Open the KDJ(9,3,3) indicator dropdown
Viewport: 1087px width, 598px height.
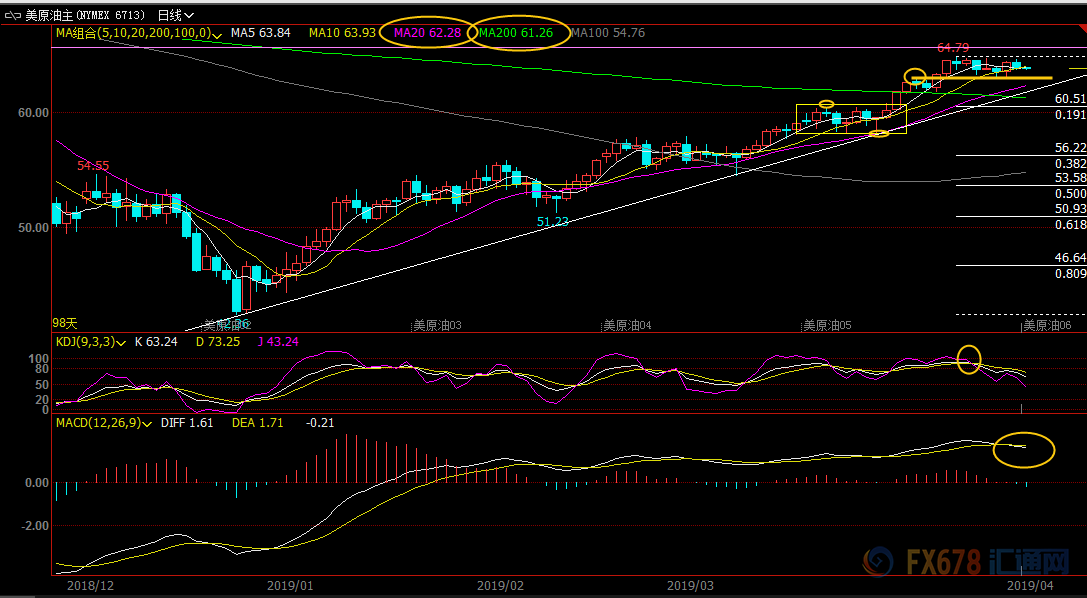click(x=122, y=342)
